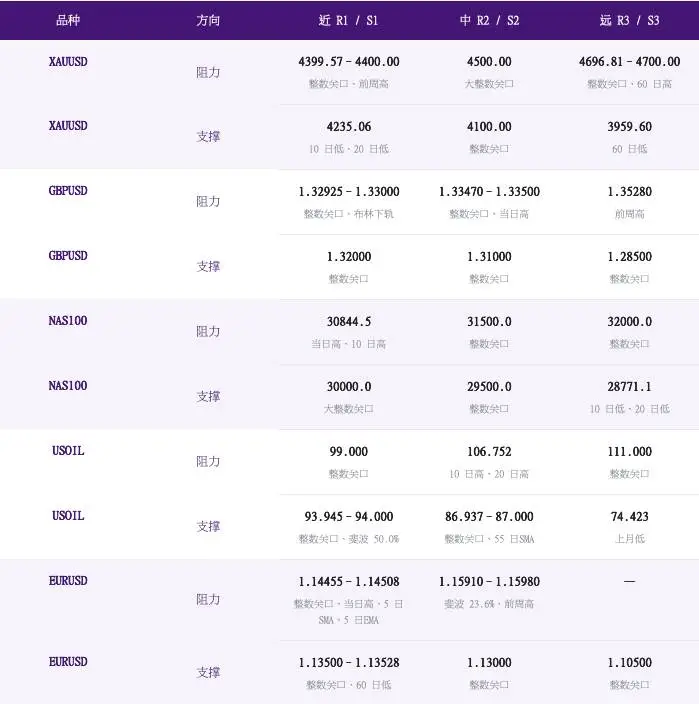Select the 4399.57 – 4400.00 gold resistance value

click(349, 62)
